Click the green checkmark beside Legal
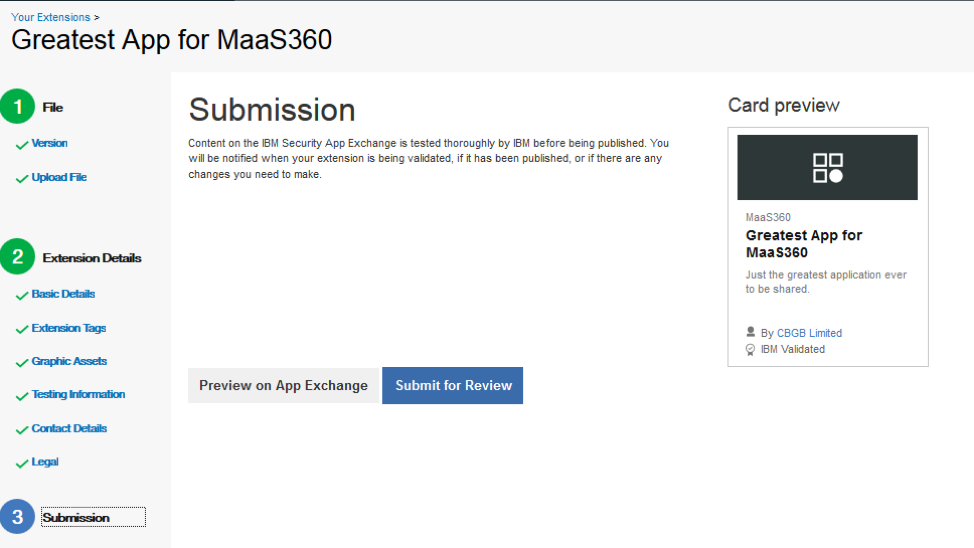Screen dimensions: 974x548 pos(22,464)
